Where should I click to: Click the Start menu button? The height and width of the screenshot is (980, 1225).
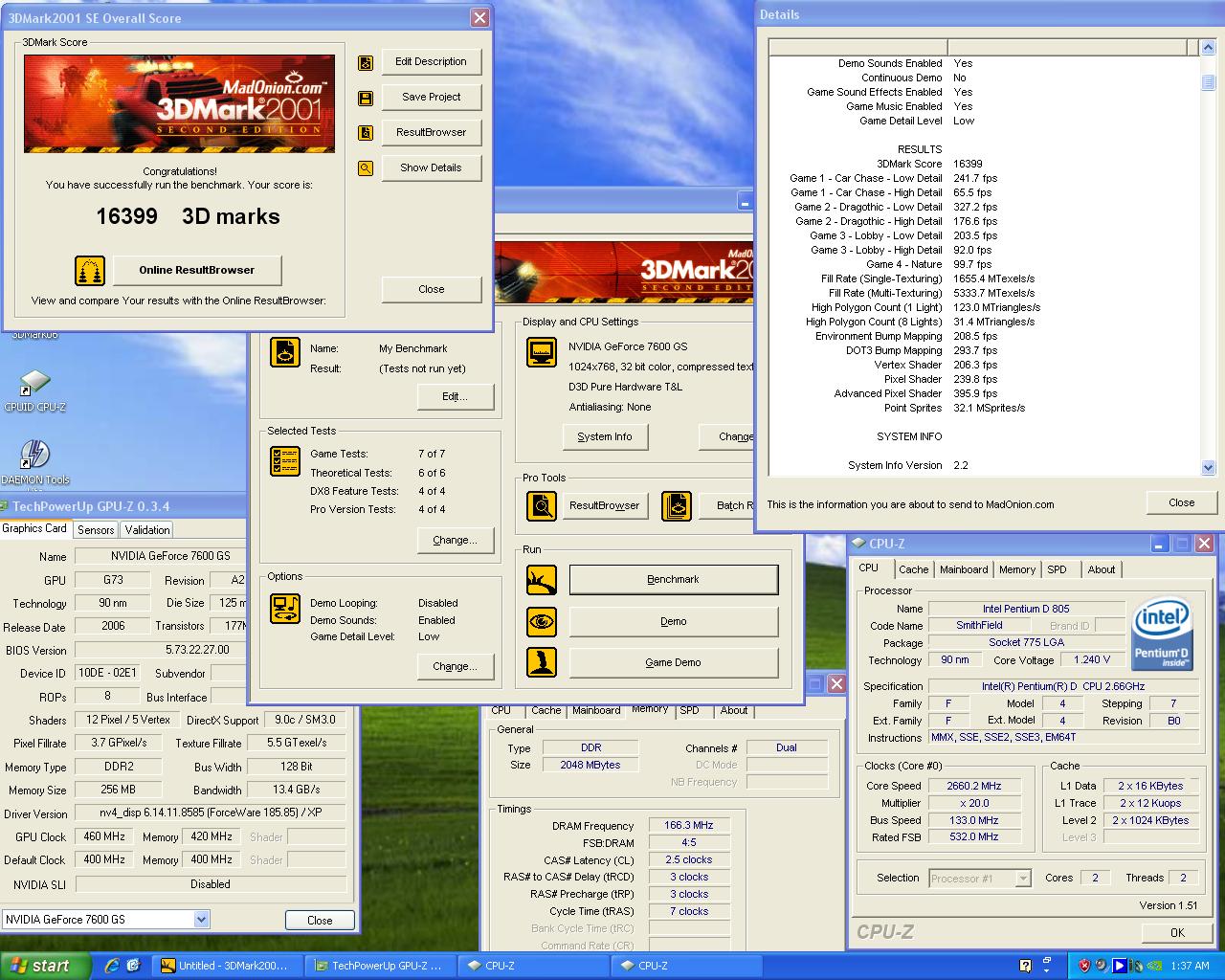point(46,966)
